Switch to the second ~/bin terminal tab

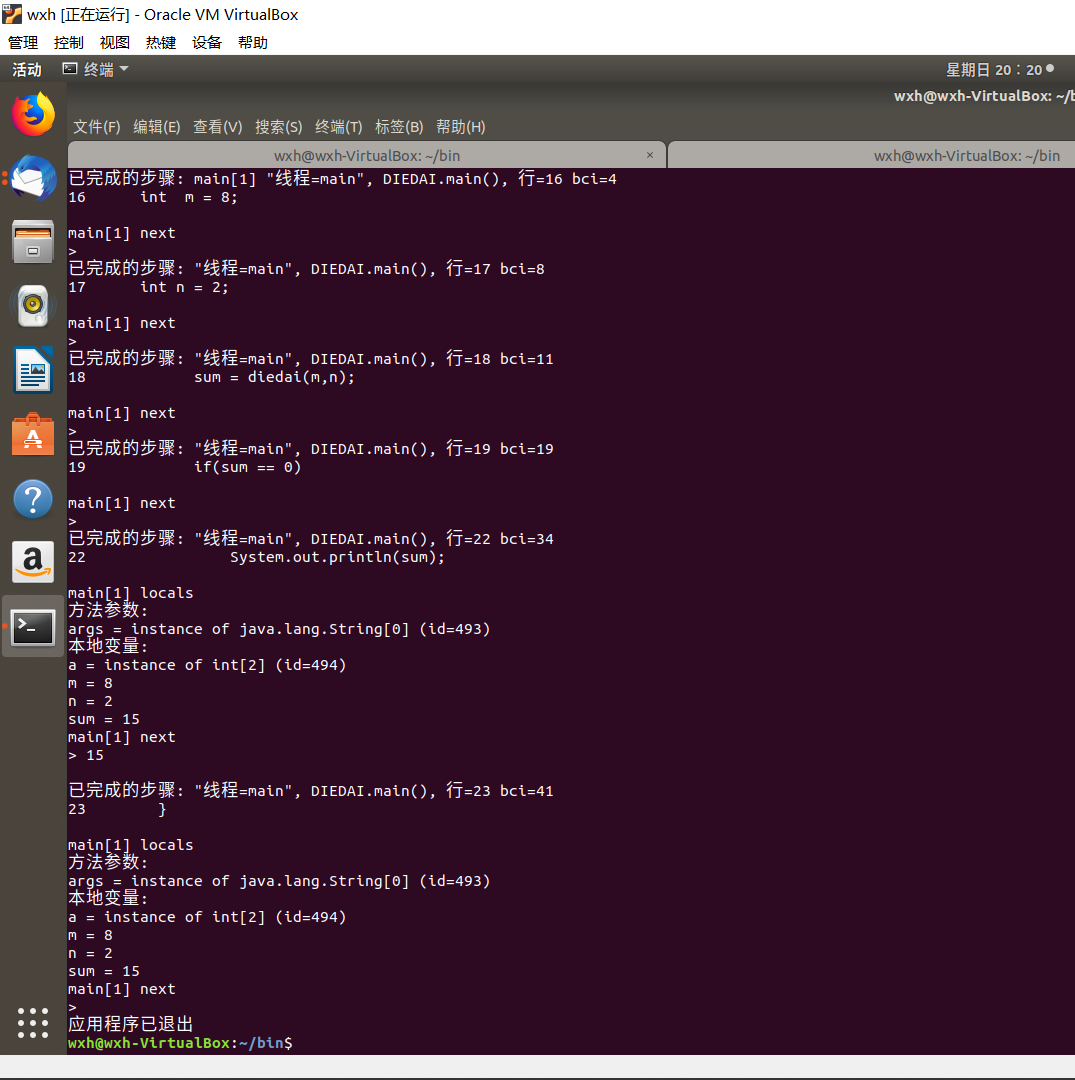872,155
